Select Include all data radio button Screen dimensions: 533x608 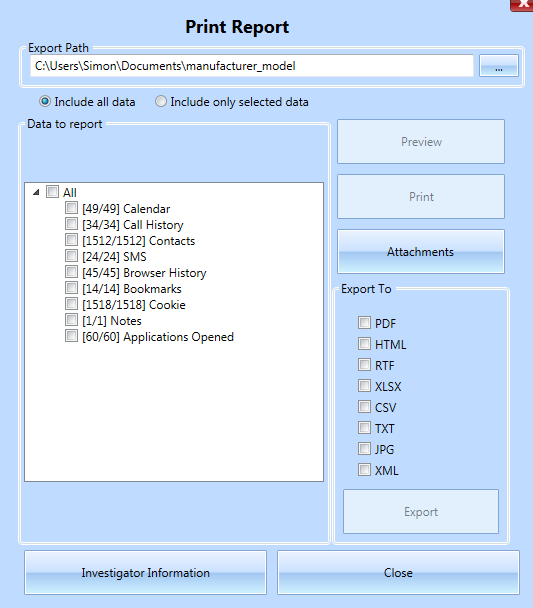(x=45, y=102)
